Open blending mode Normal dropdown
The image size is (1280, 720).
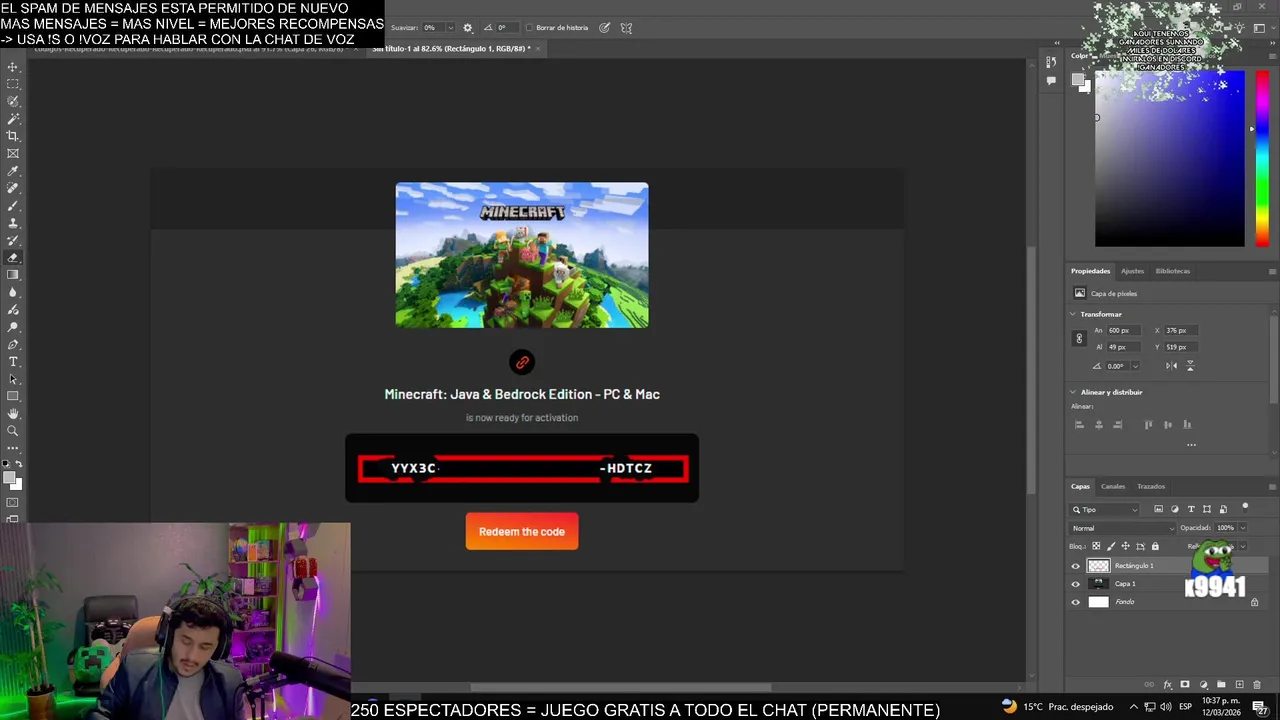(x=1123, y=528)
